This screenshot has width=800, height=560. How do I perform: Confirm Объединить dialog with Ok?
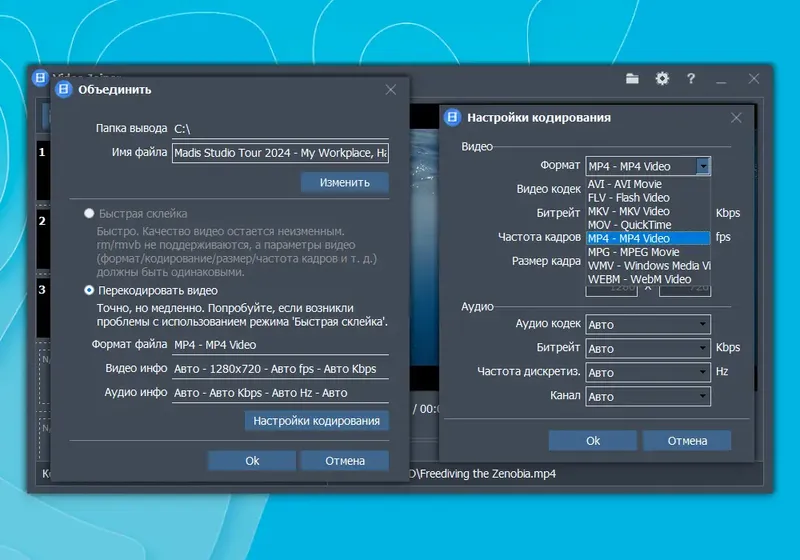click(252, 461)
